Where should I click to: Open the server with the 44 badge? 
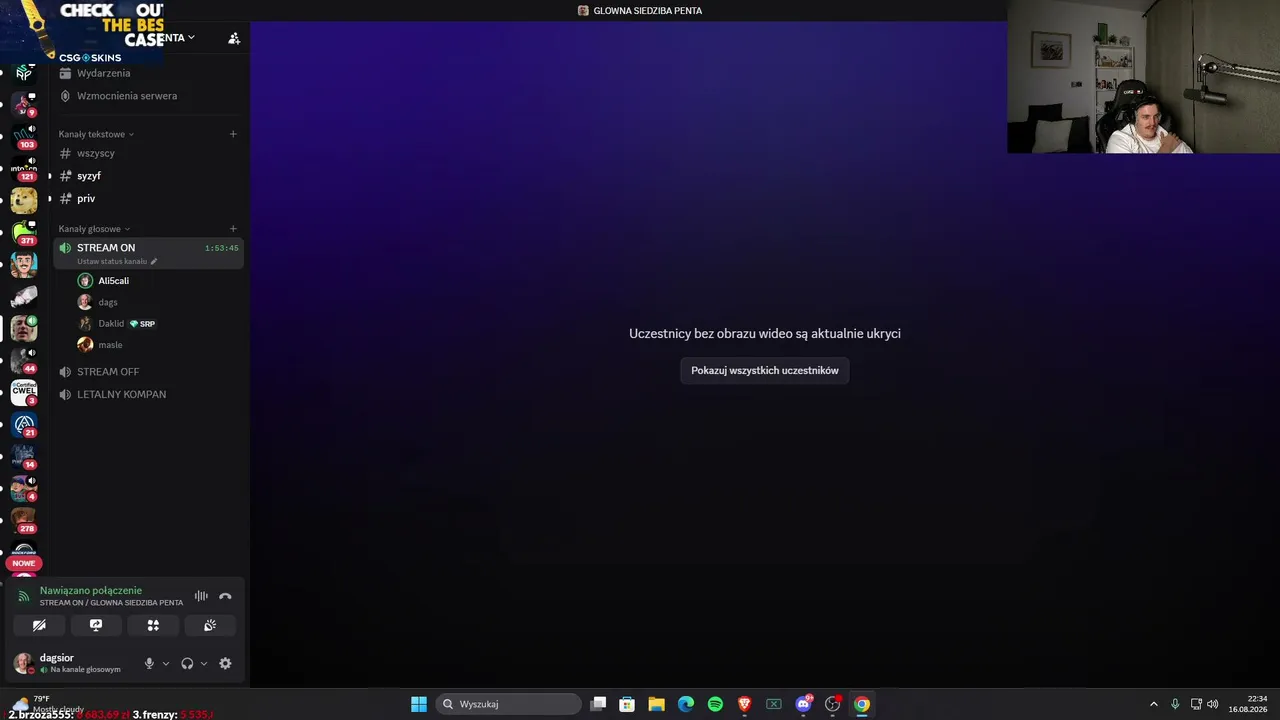[x=24, y=360]
